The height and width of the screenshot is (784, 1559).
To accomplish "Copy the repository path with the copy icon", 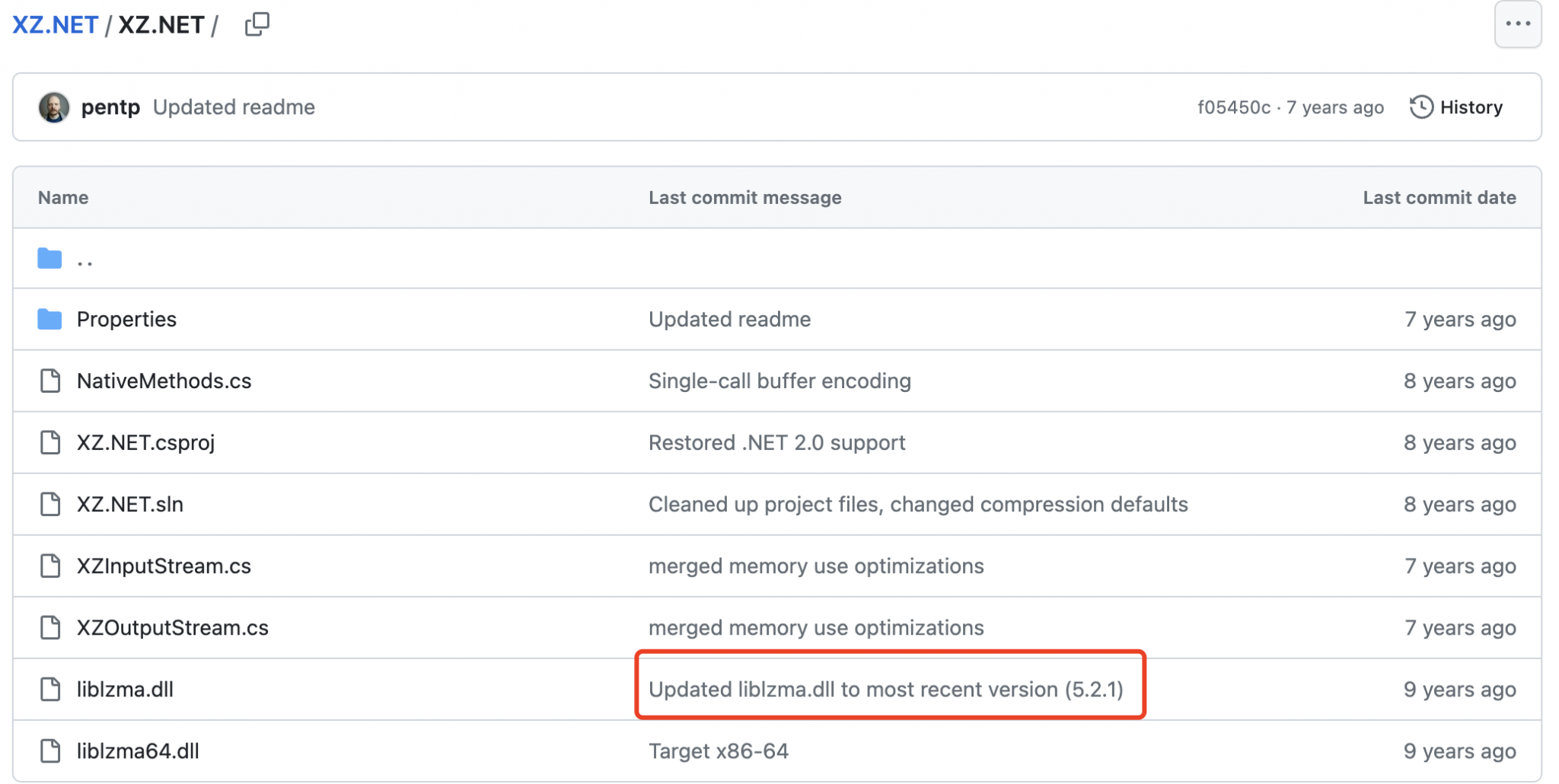I will pyautogui.click(x=257, y=24).
